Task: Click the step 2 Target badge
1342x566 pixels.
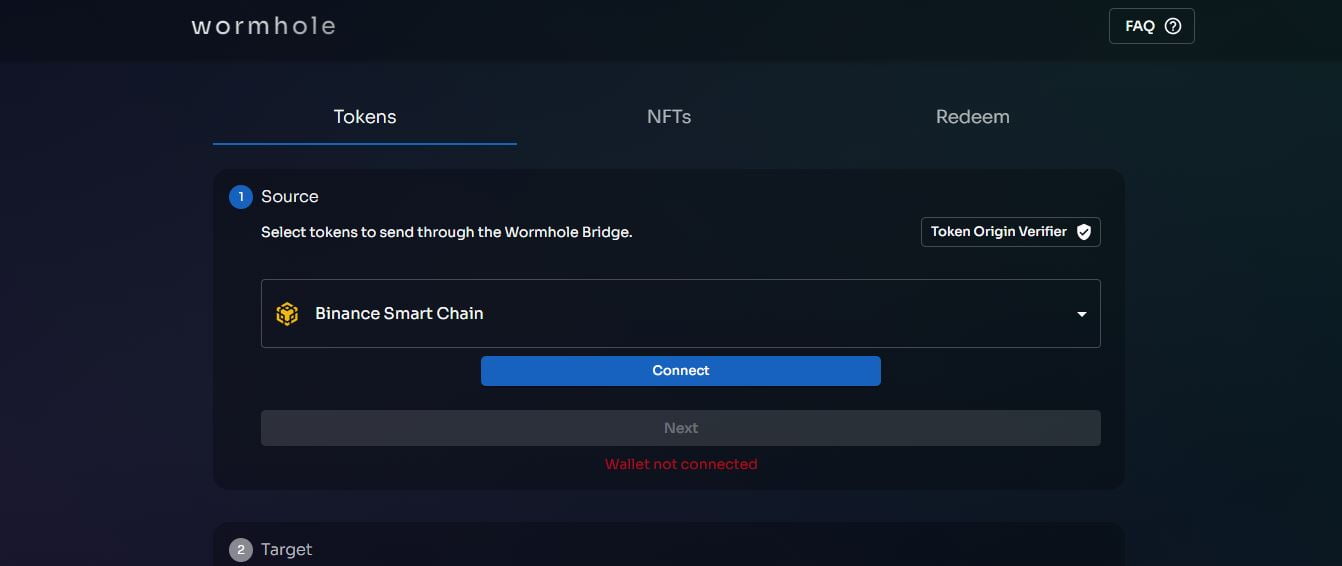Action: pyautogui.click(x=241, y=550)
